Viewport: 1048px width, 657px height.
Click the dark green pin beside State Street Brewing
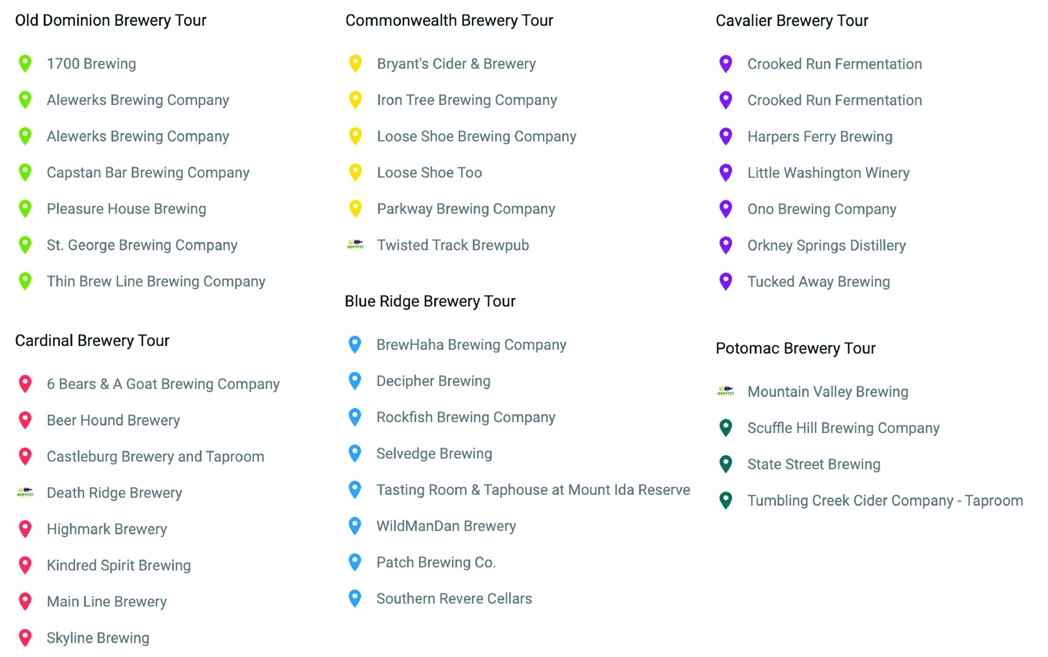tap(725, 464)
